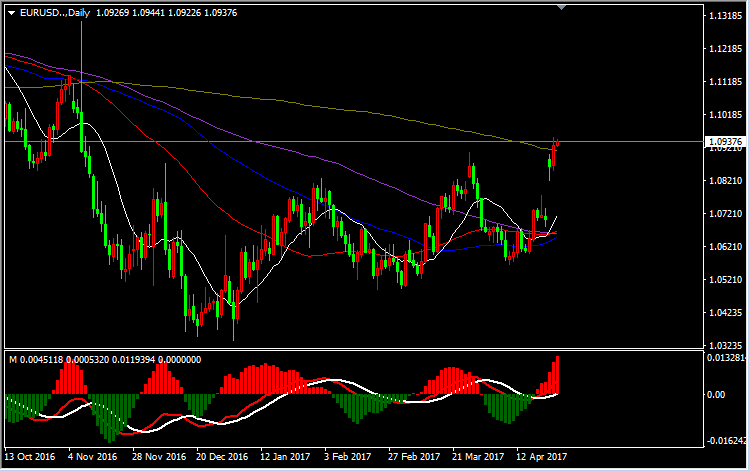Image resolution: width=749 pixels, height=471 pixels.
Task: Click the gray chart shift triangle marker
Action: pos(562,7)
